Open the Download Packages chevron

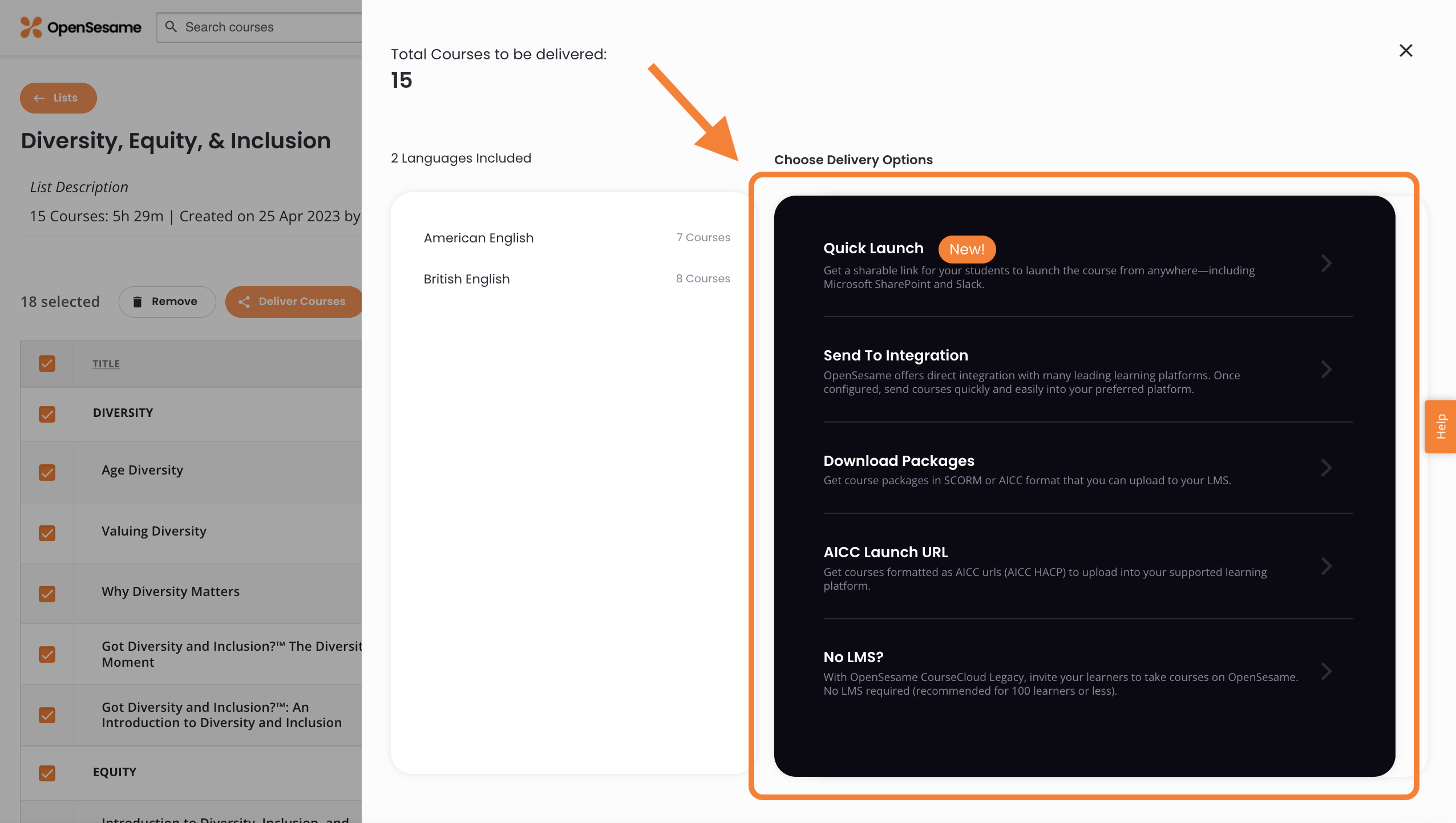pos(1326,468)
